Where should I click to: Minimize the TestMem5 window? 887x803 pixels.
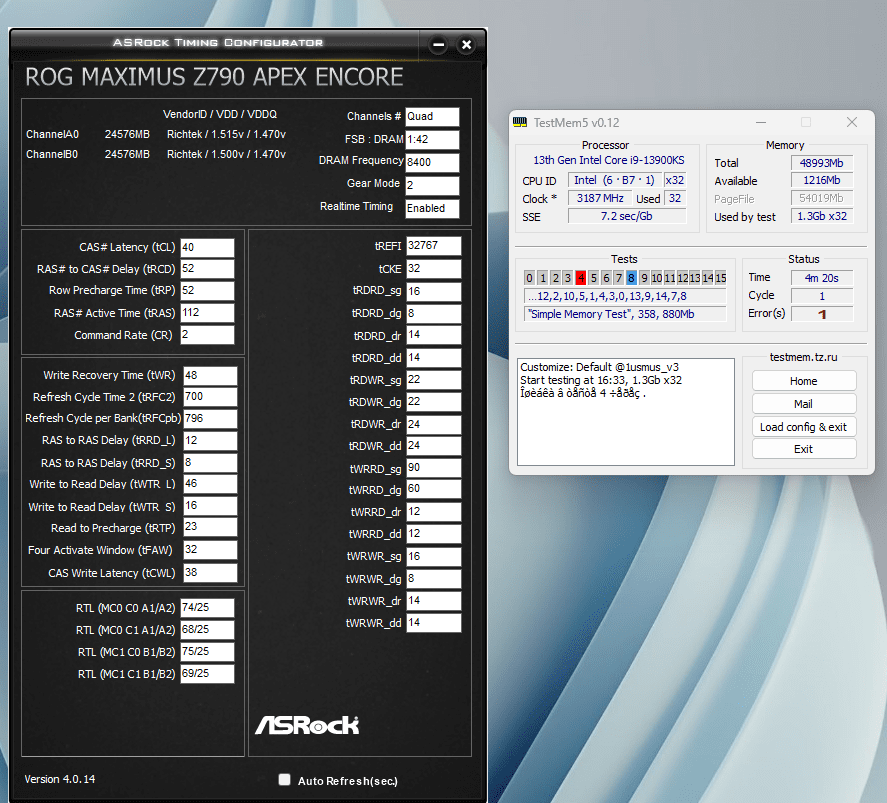(761, 122)
